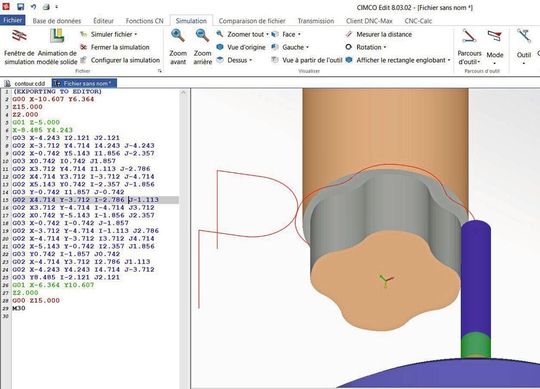Click the Face view cube icon
The height and width of the screenshot is (389, 540).
pyautogui.click(x=275, y=34)
